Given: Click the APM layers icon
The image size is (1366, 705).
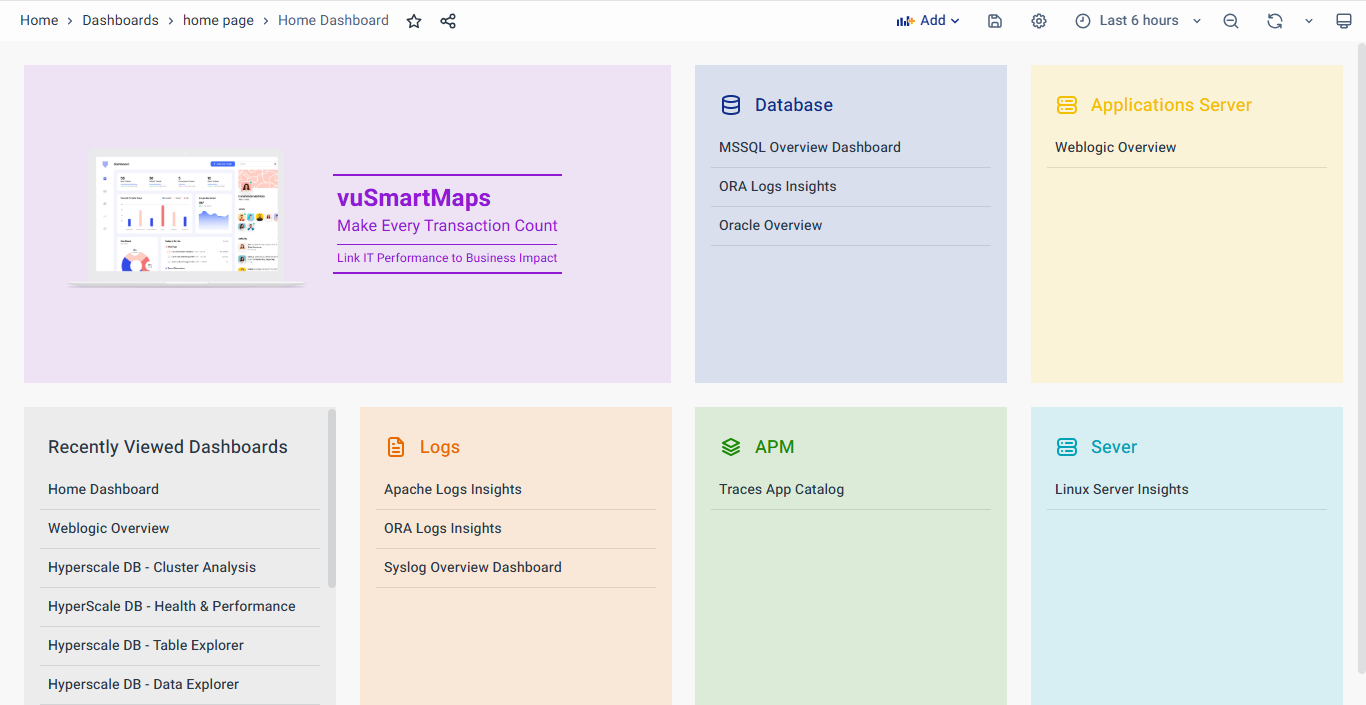Looking at the screenshot, I should click(x=731, y=447).
